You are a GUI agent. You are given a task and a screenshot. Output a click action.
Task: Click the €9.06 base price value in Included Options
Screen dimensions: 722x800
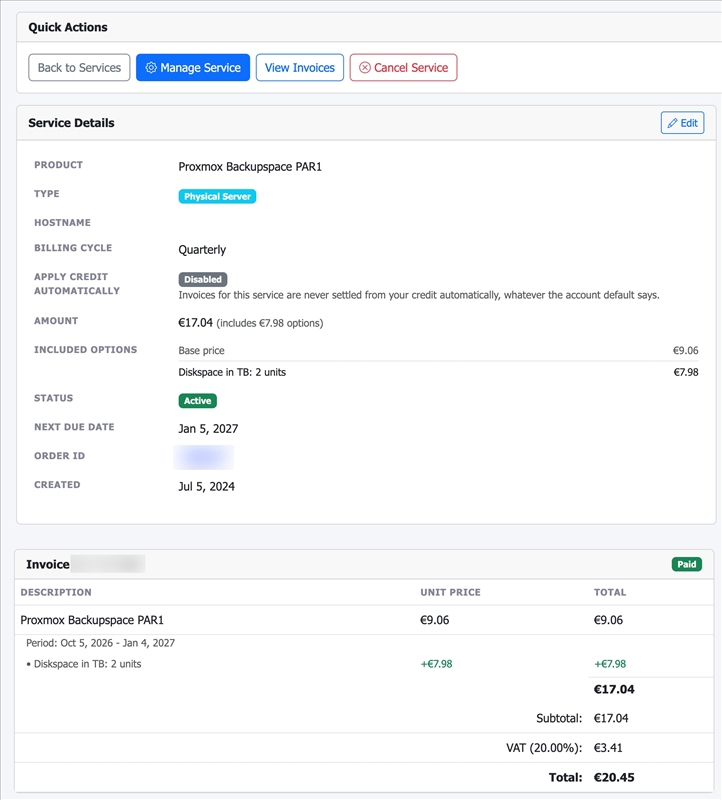(x=685, y=351)
